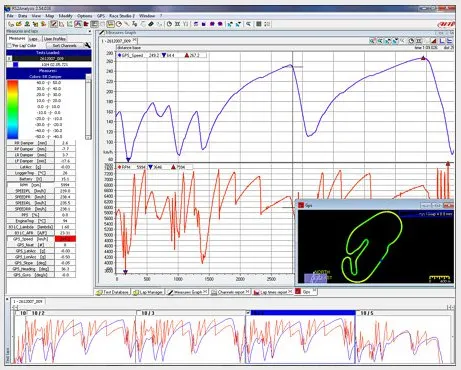Select the PPS channel row
461x370 pixels.
click(41, 215)
